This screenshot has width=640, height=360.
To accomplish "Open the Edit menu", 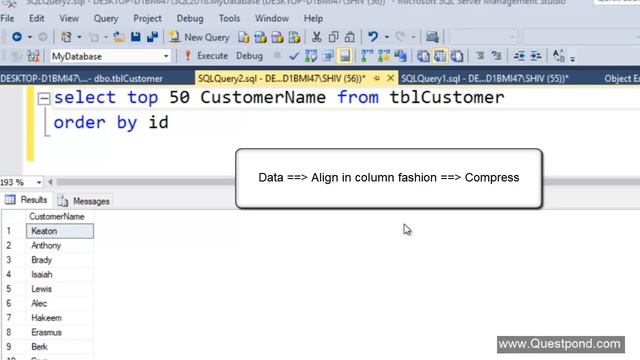I will tap(36, 18).
